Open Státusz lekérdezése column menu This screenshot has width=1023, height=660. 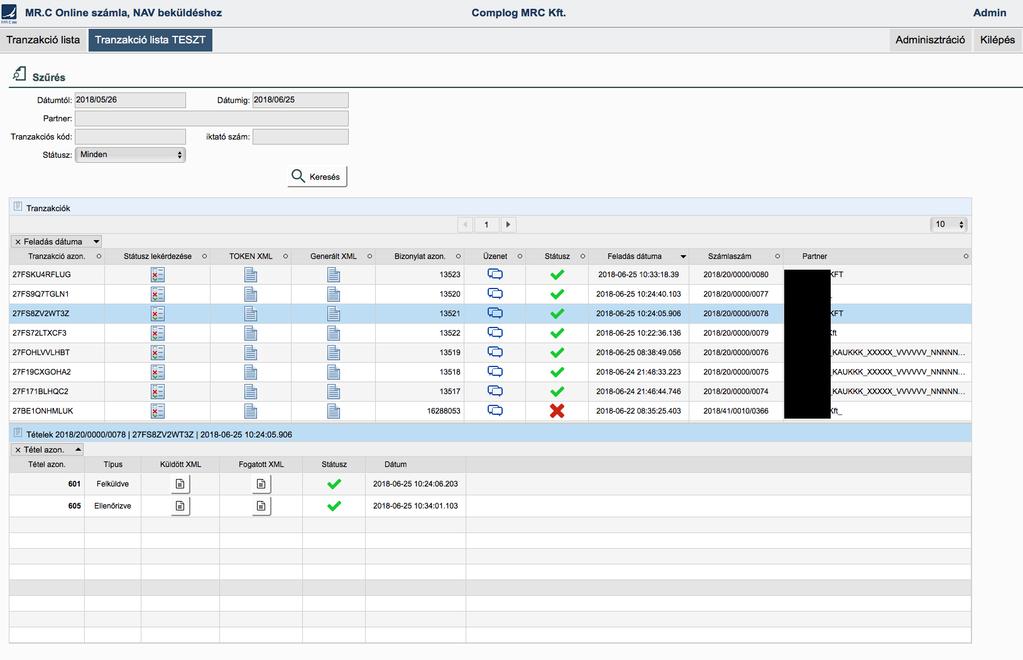coord(204,256)
